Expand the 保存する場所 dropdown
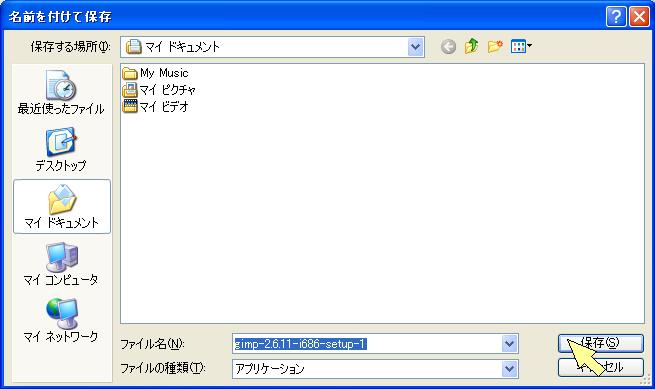The height and width of the screenshot is (389, 655). click(x=415, y=47)
